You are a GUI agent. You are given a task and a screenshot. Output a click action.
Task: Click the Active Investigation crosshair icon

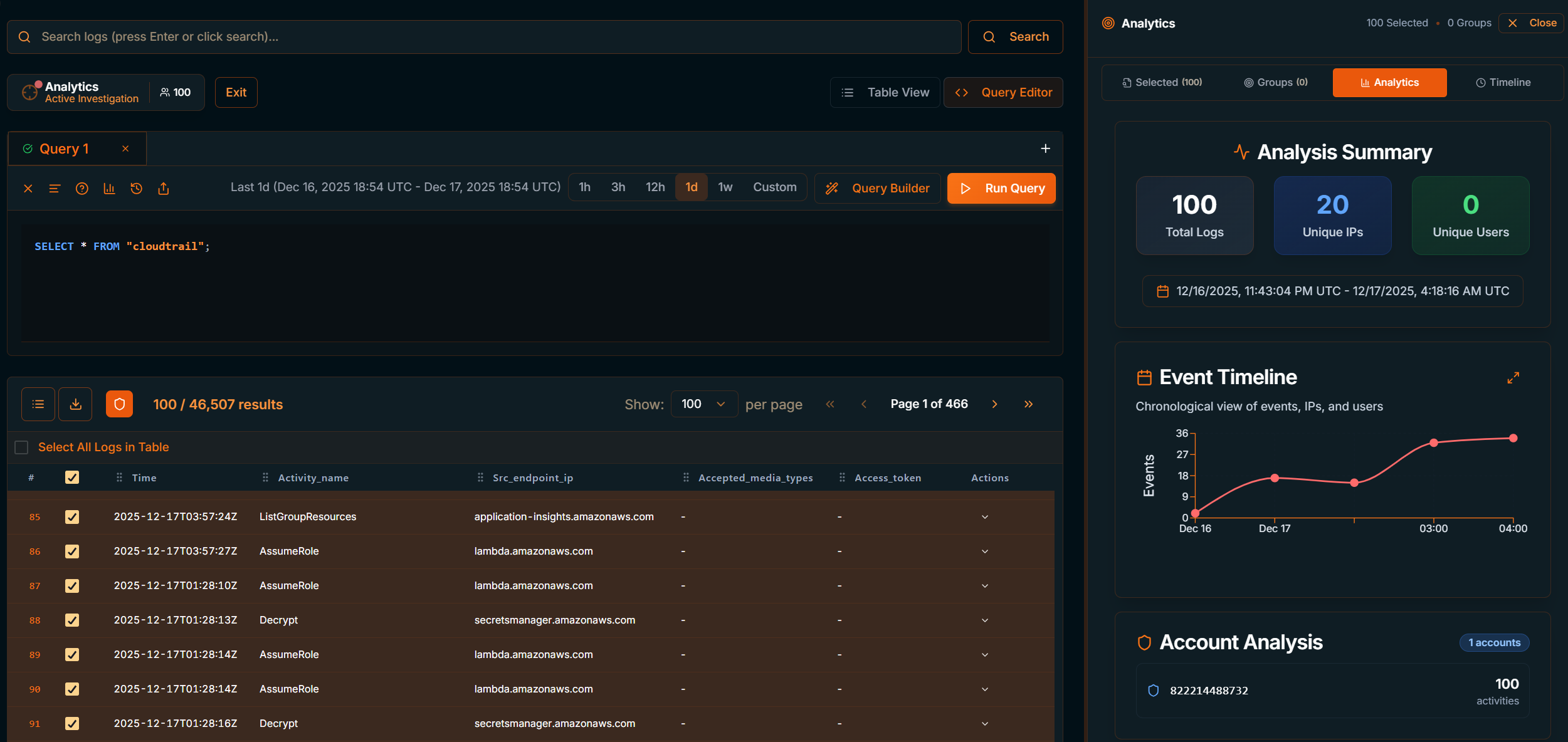[x=29, y=92]
